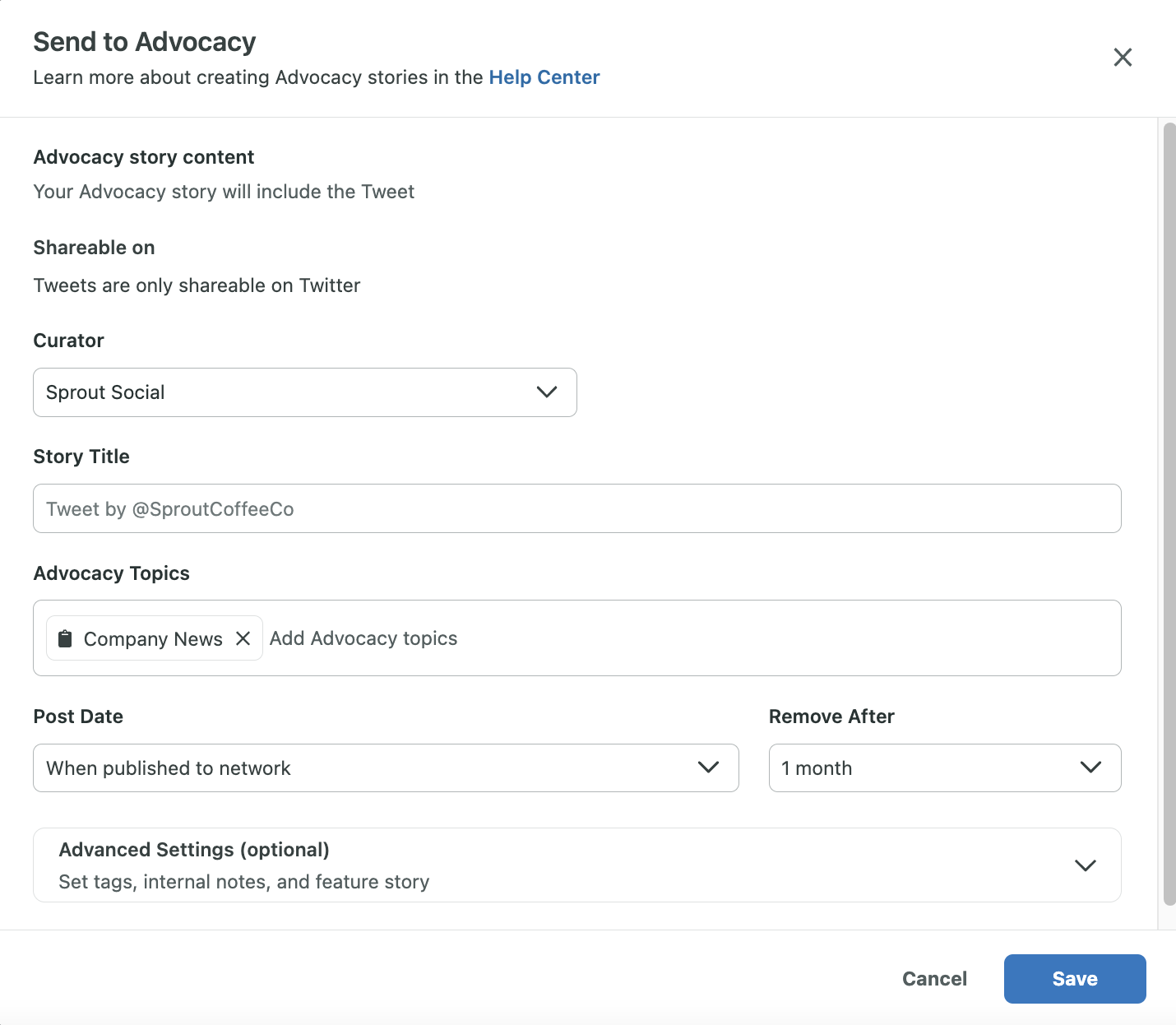The width and height of the screenshot is (1176, 1025).
Task: Click the Curator dropdown chevron arrow
Action: click(x=547, y=392)
